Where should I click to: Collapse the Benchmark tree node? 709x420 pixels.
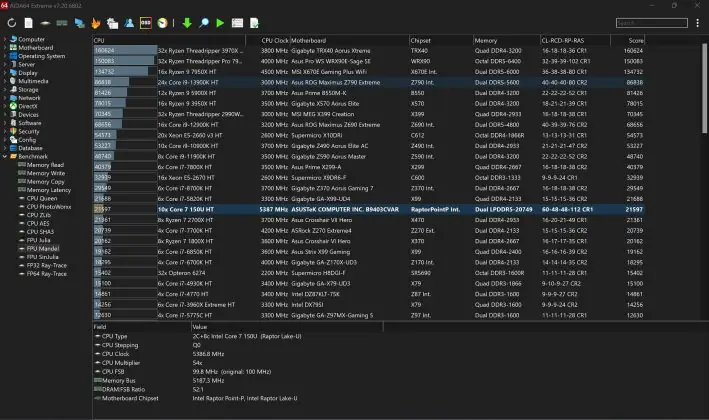(5, 156)
